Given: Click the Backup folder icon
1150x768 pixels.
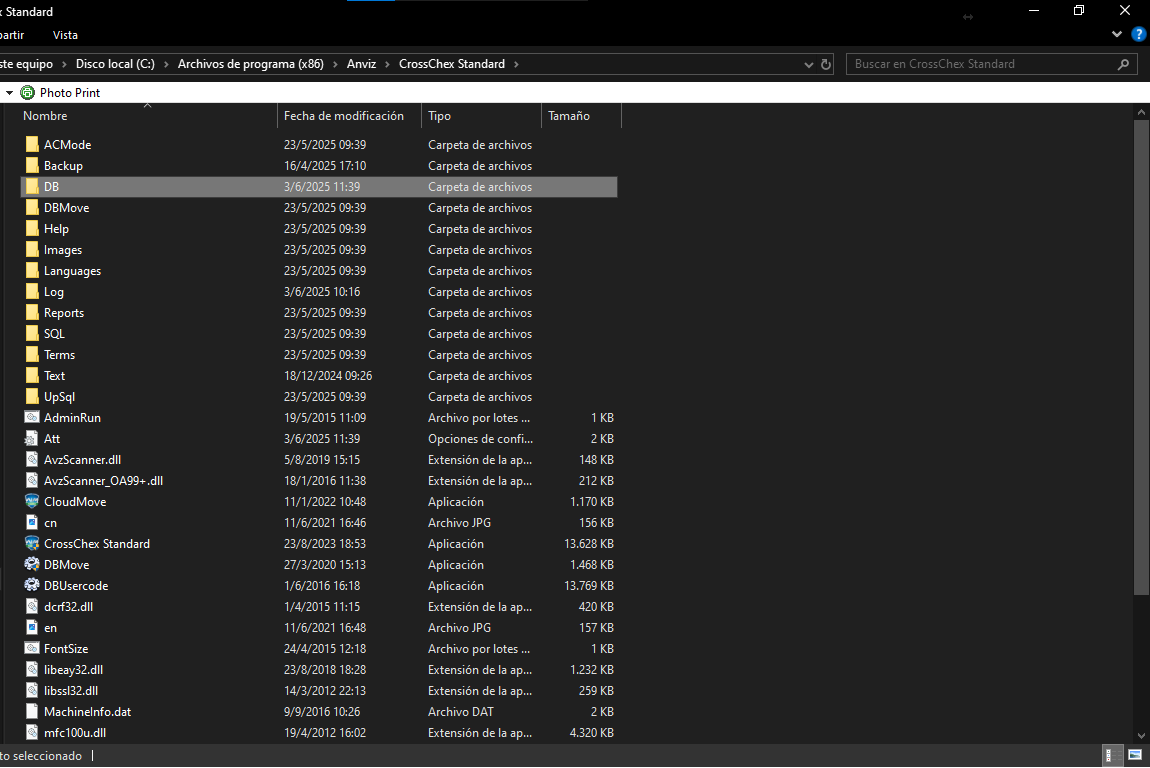Looking at the screenshot, I should point(32,166).
